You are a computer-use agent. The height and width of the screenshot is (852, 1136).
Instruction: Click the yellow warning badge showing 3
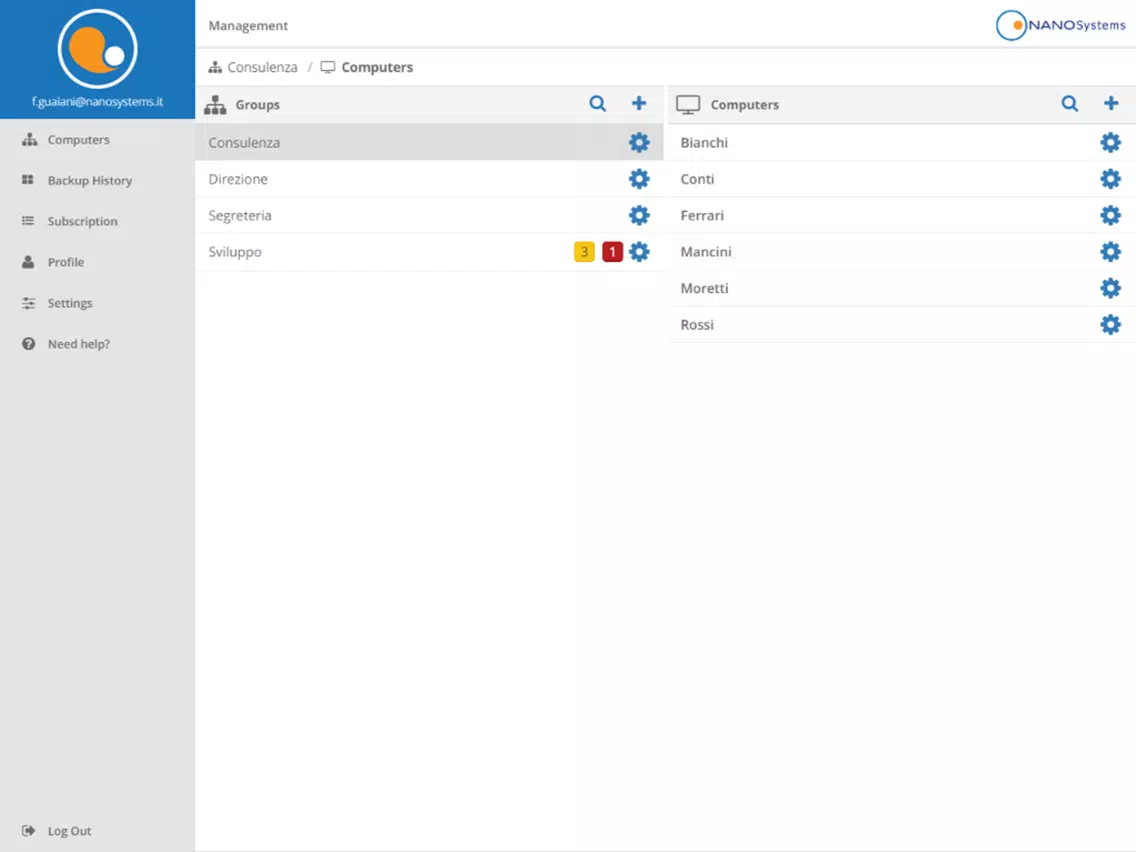pos(584,251)
